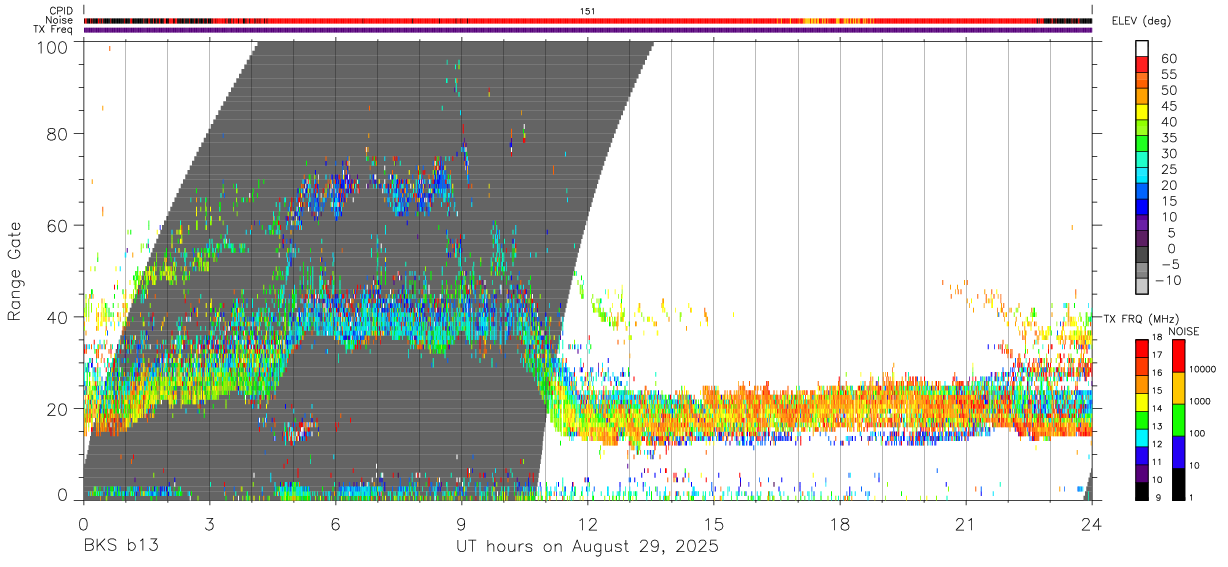Pick blue segment of NOISE scale

pos(1178,452)
